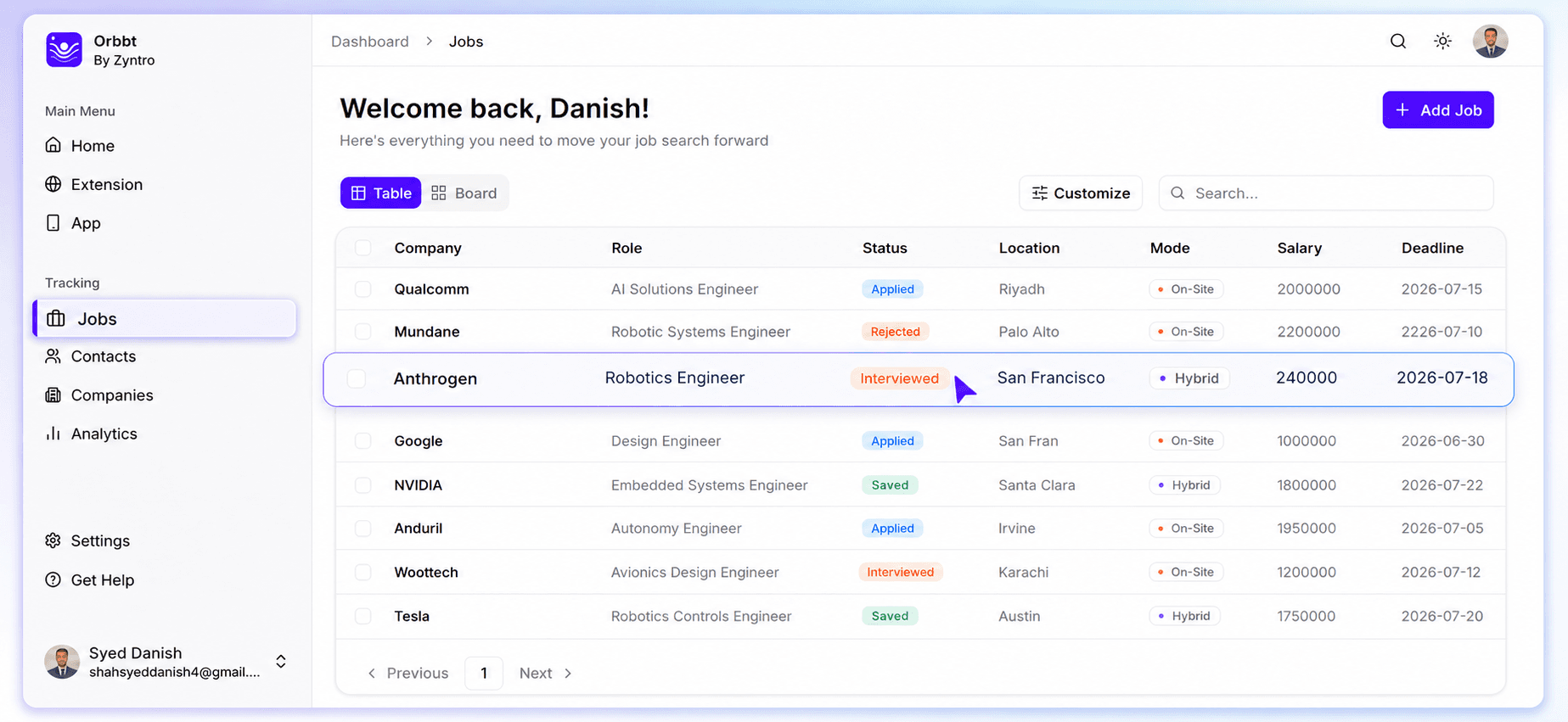Check the Anduril row checkbox
The height and width of the screenshot is (722, 1568).
tap(363, 529)
